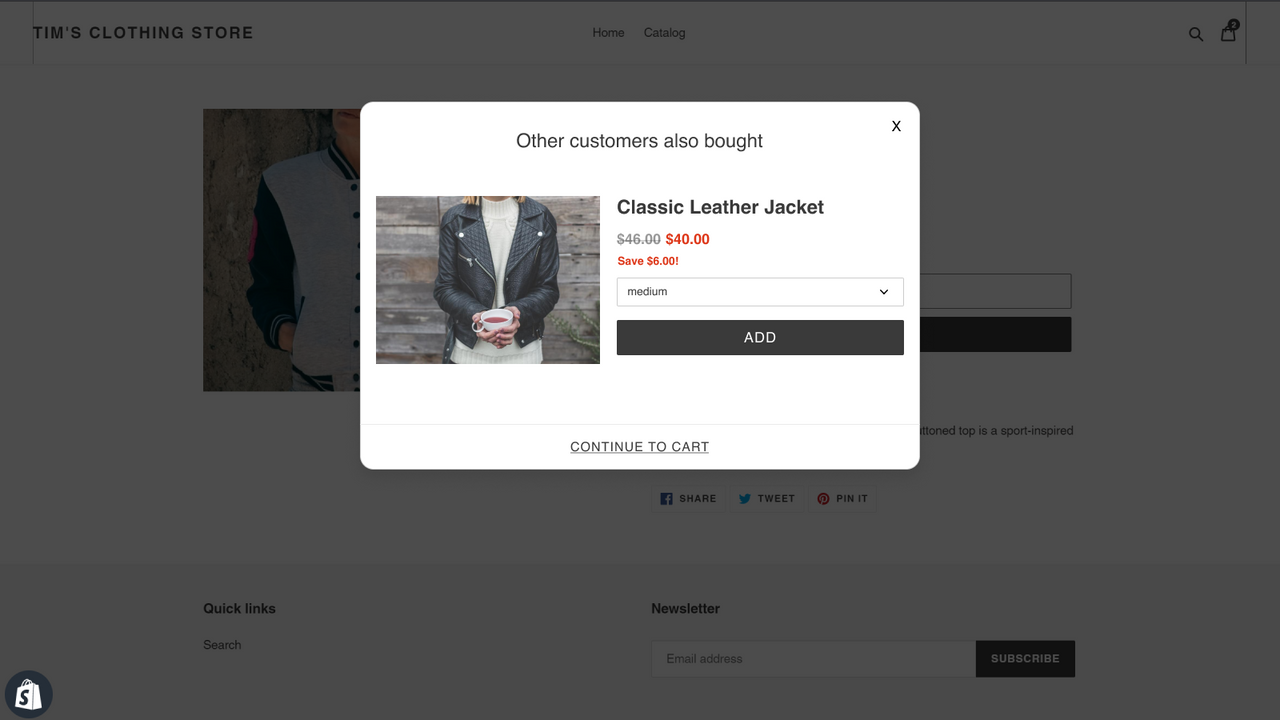Screen dimensions: 1280x720
Task: Click the cart item count badge showing 2
Action: click(1233, 24)
